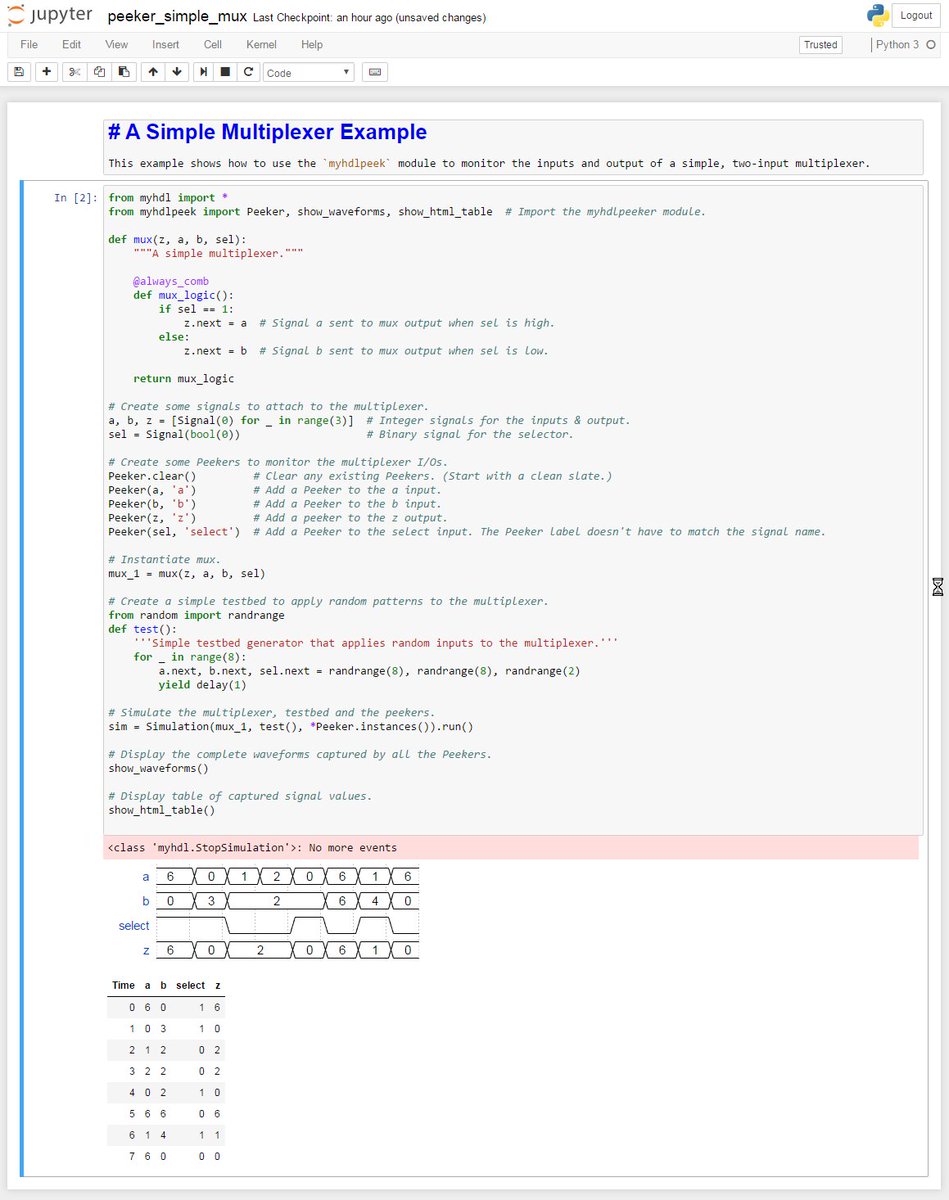
Task: Insert a cell below with plus icon
Action: click(47, 72)
